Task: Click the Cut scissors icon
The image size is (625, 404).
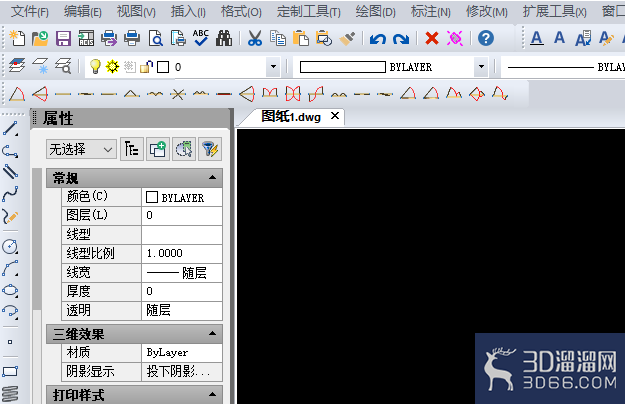Action: tap(255, 39)
